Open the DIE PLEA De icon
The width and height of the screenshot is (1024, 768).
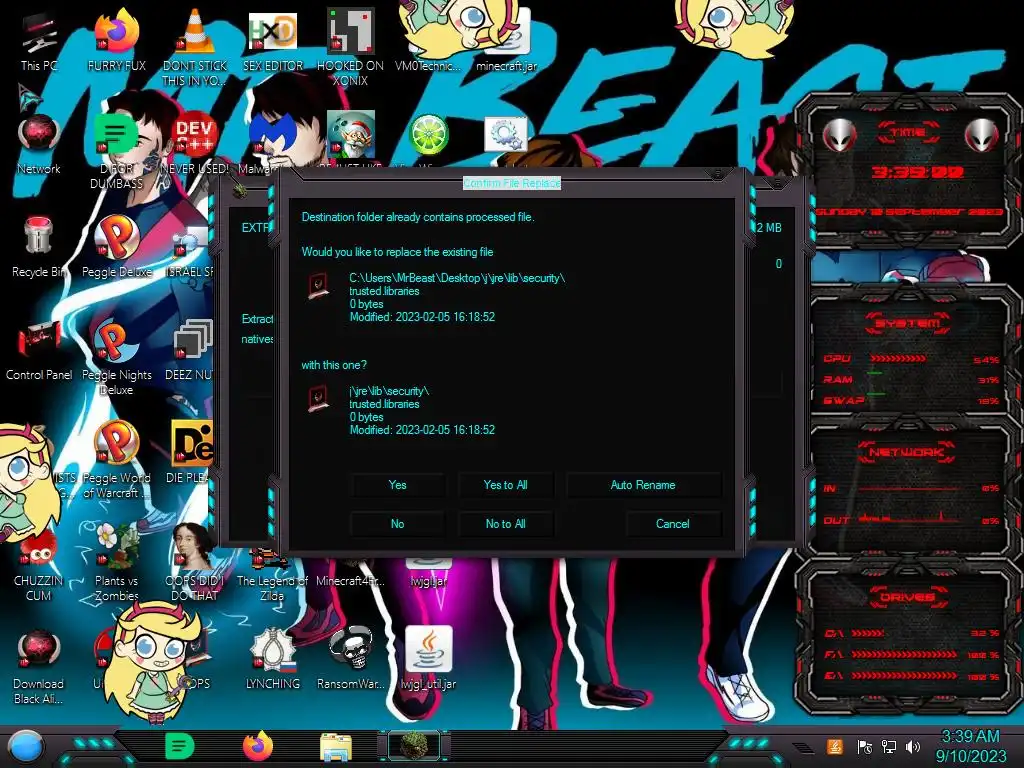click(x=192, y=452)
